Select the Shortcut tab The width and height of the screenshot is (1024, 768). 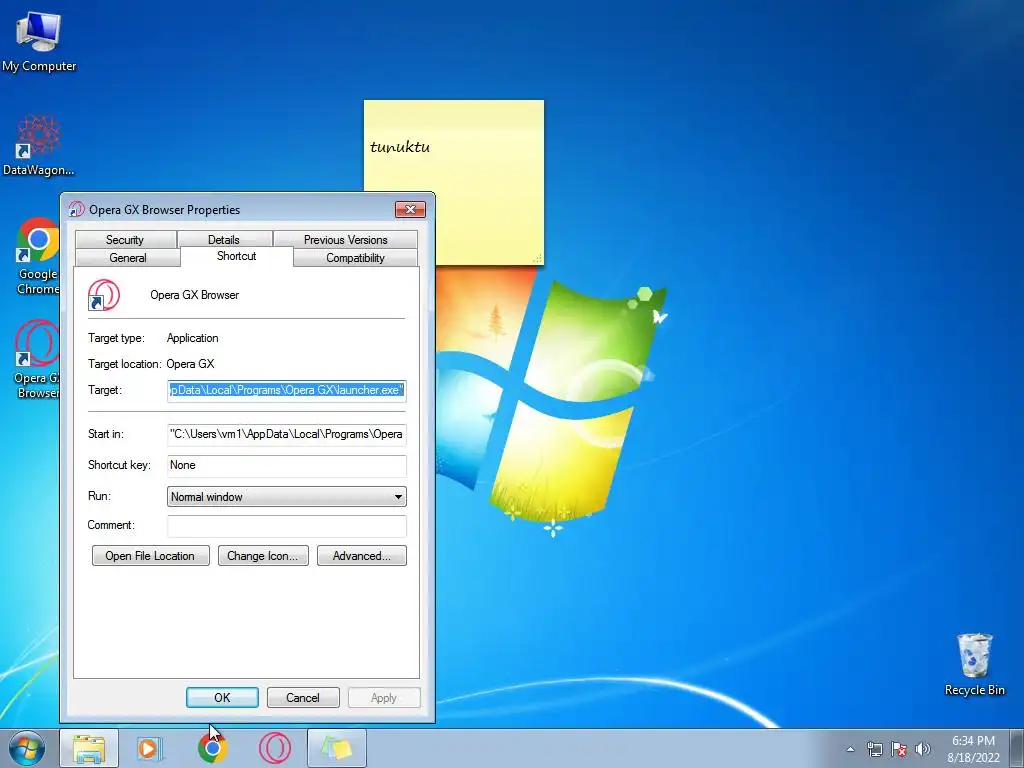point(236,256)
